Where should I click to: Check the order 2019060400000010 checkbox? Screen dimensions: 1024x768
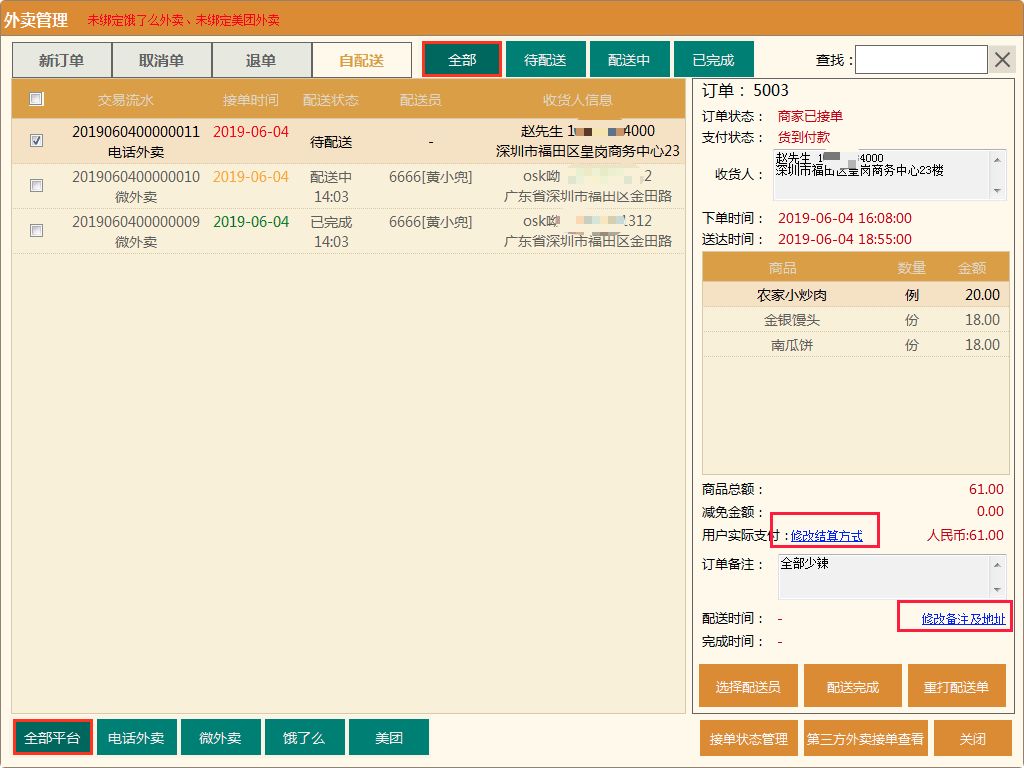tap(37, 185)
